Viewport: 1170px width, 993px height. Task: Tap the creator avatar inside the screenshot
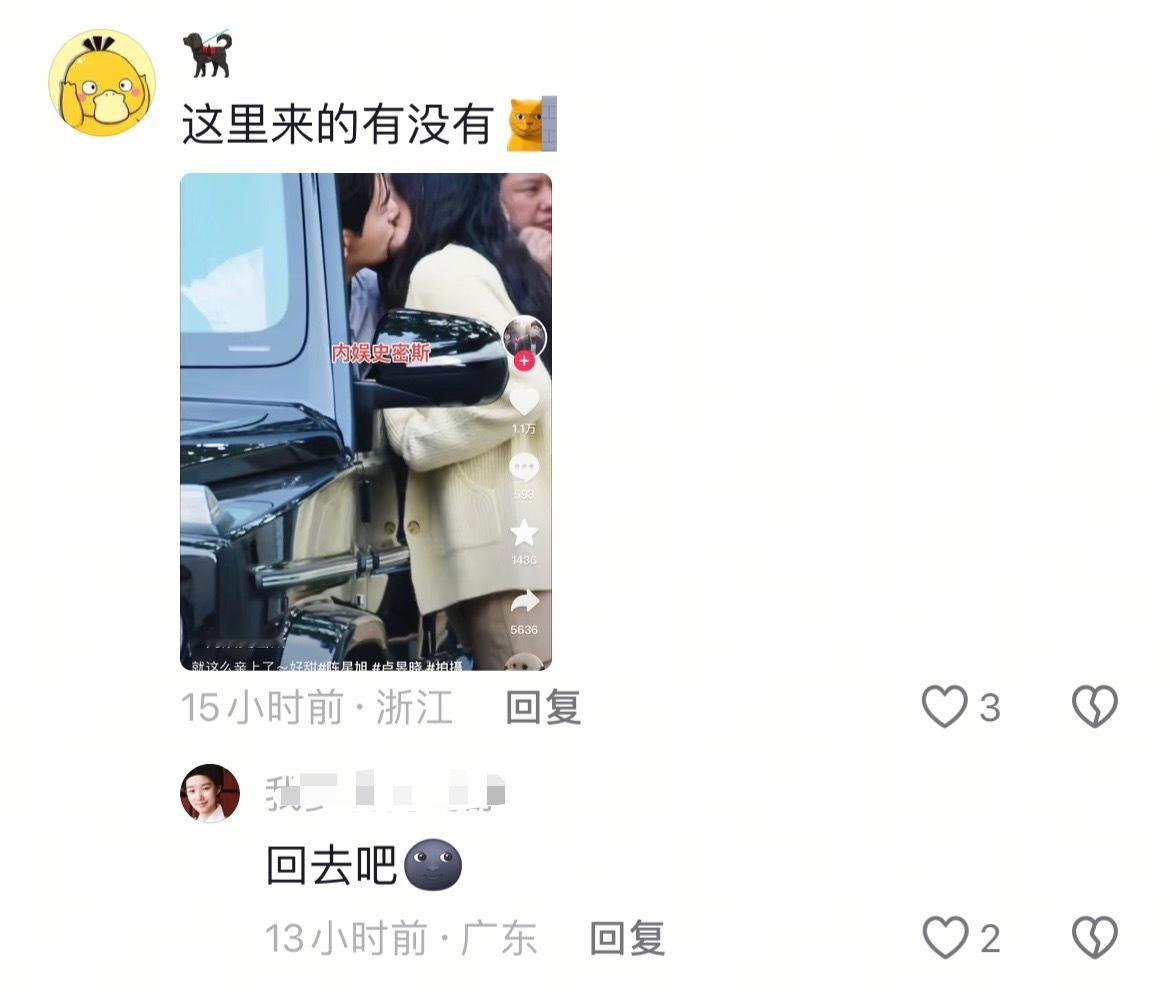[x=525, y=337]
